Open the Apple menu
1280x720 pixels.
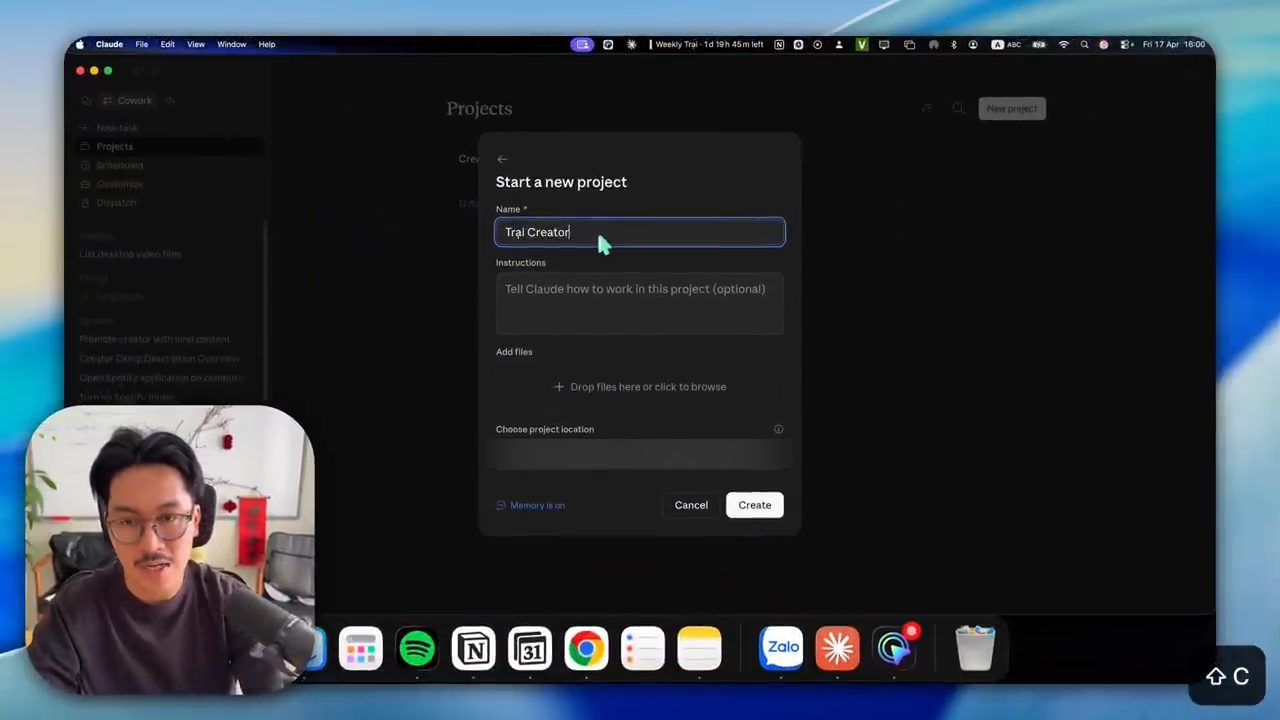80,44
